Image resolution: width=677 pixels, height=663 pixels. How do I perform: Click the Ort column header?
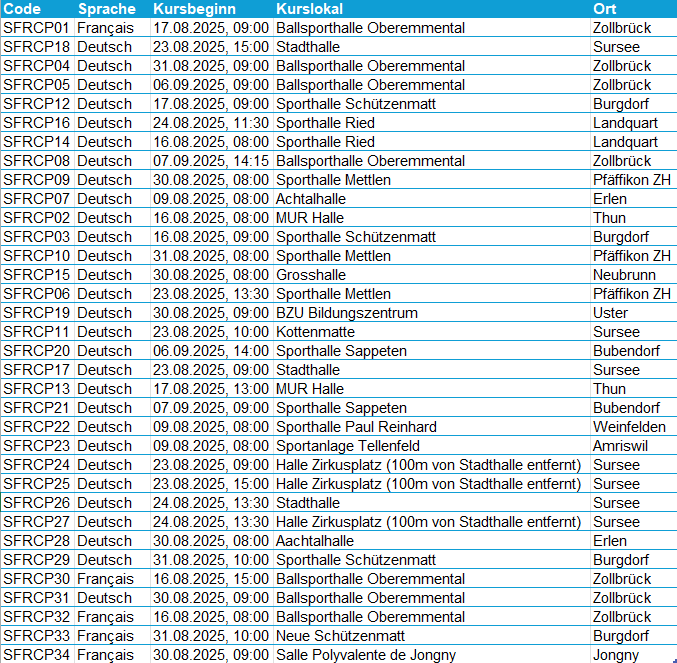pos(604,8)
